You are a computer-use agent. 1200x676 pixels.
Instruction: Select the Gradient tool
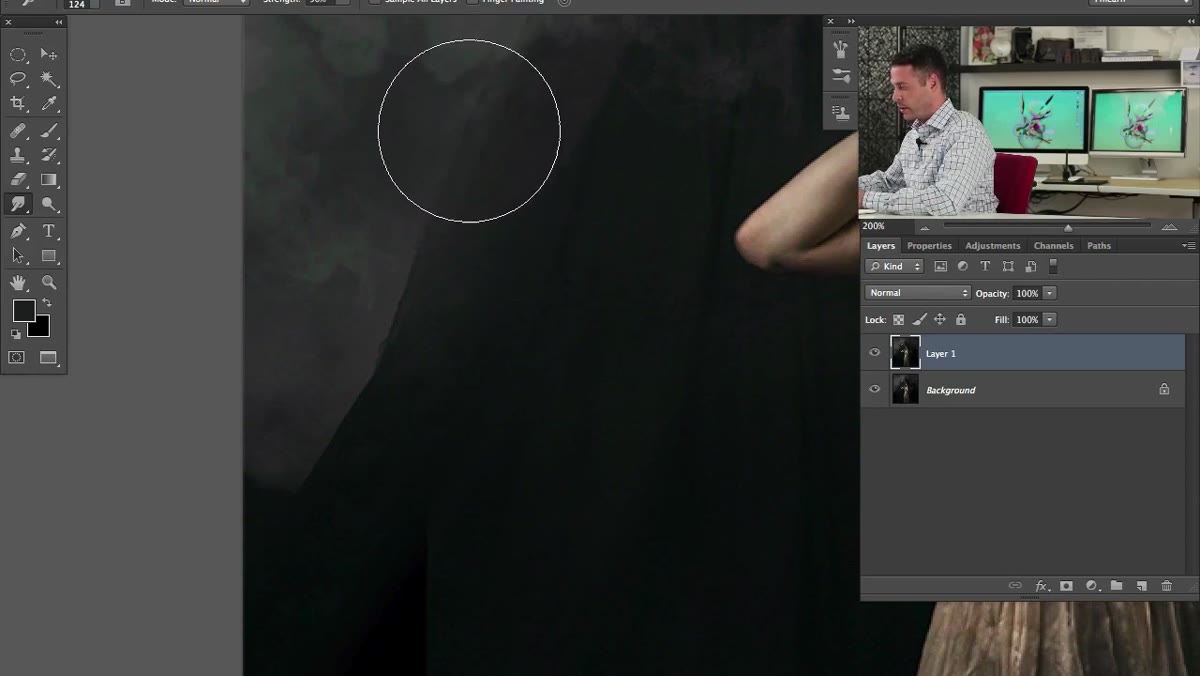[x=48, y=180]
